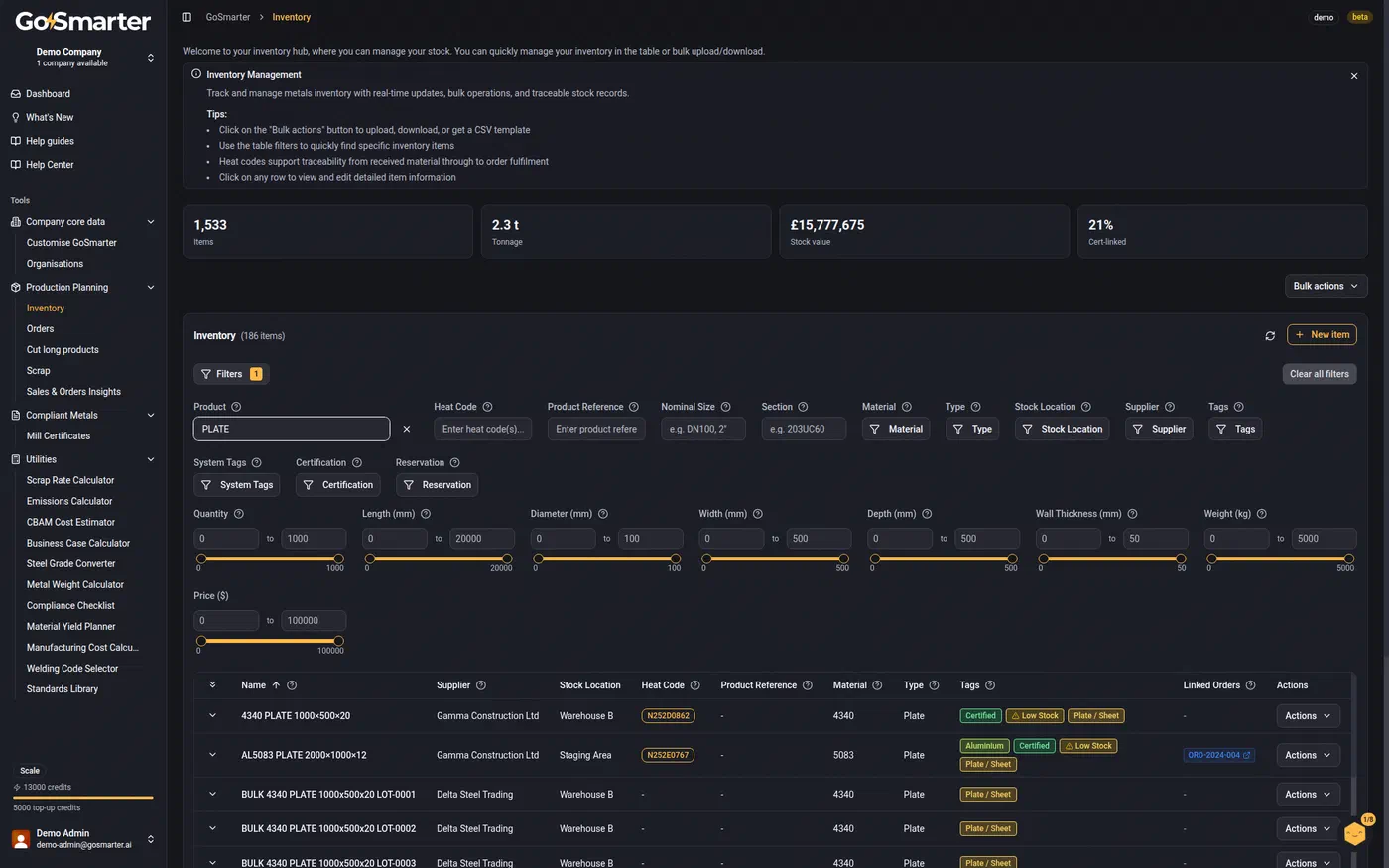Open Demo Admin account menu
Image resolution: width=1389 pixels, height=868 pixels.
(x=83, y=839)
